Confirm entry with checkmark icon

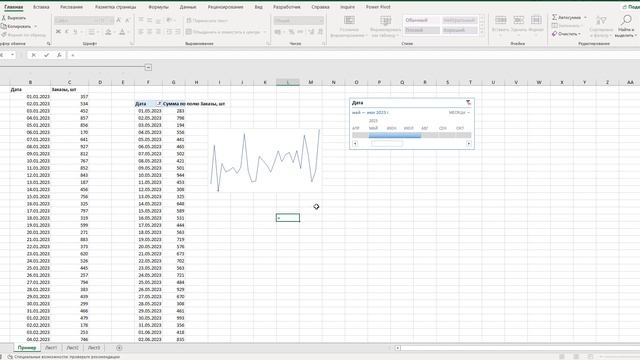tap(47, 55)
